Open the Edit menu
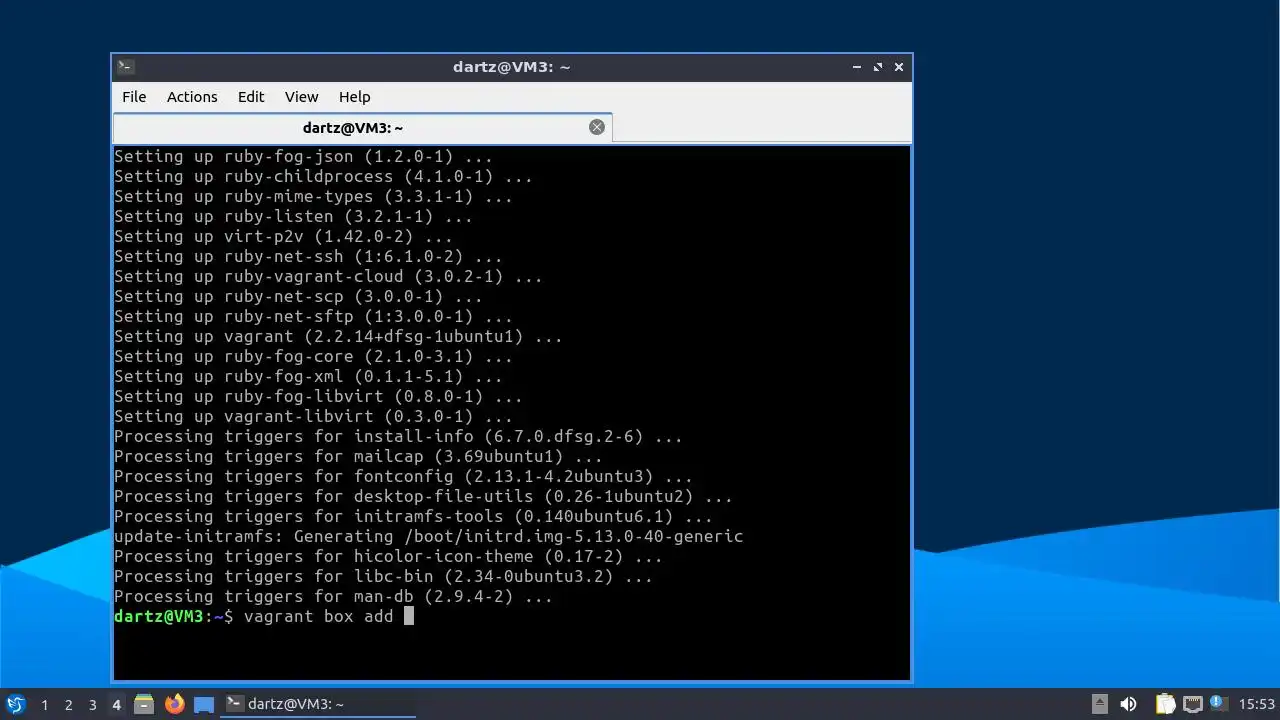1280x720 pixels. (251, 97)
